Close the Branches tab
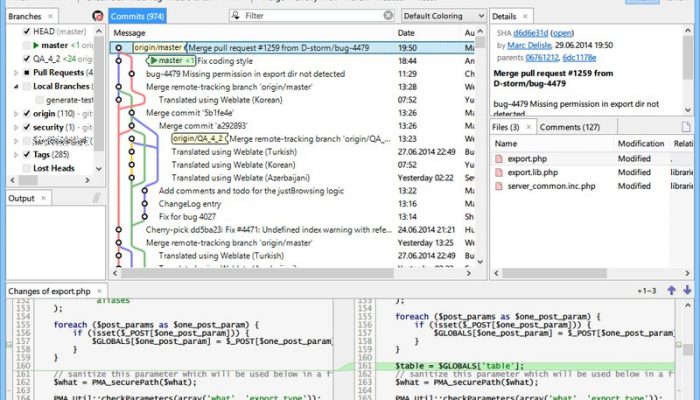This screenshot has height=400, width=700. click(50, 16)
